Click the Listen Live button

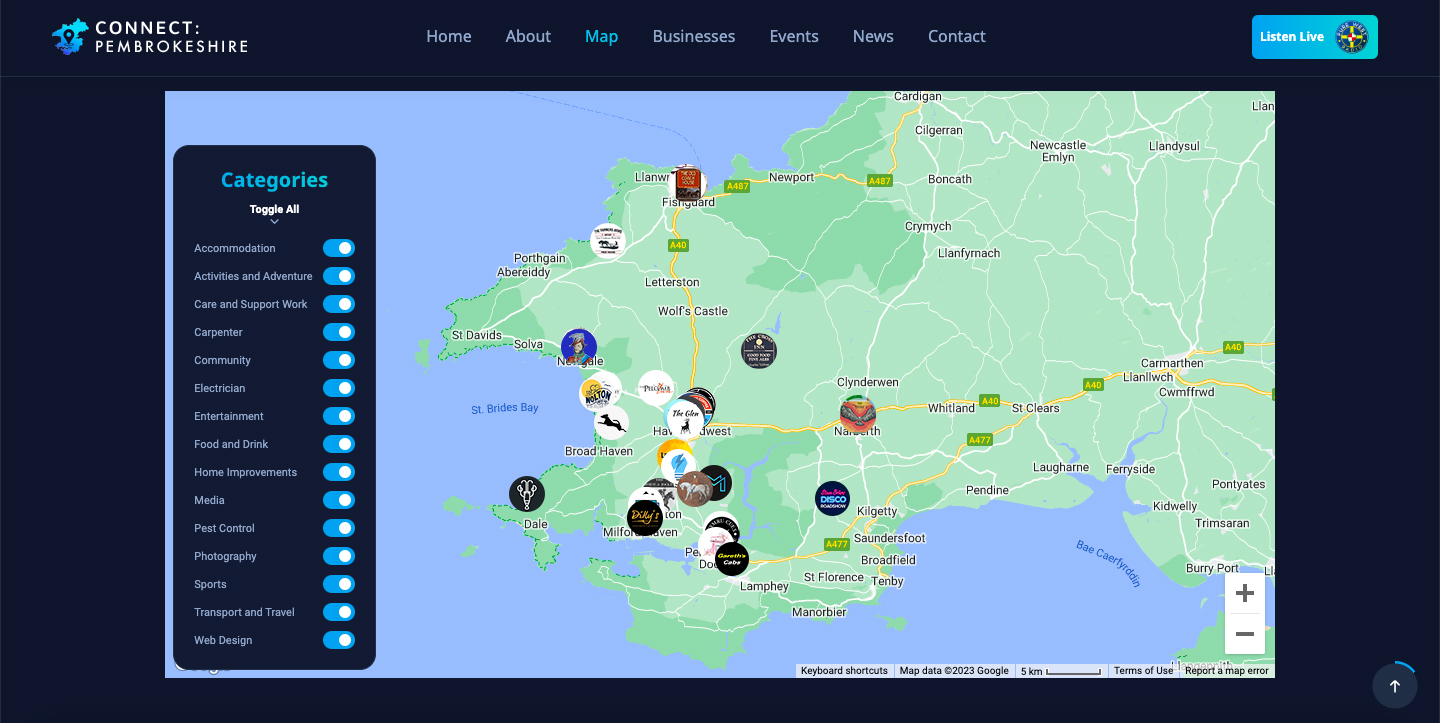pos(1315,37)
